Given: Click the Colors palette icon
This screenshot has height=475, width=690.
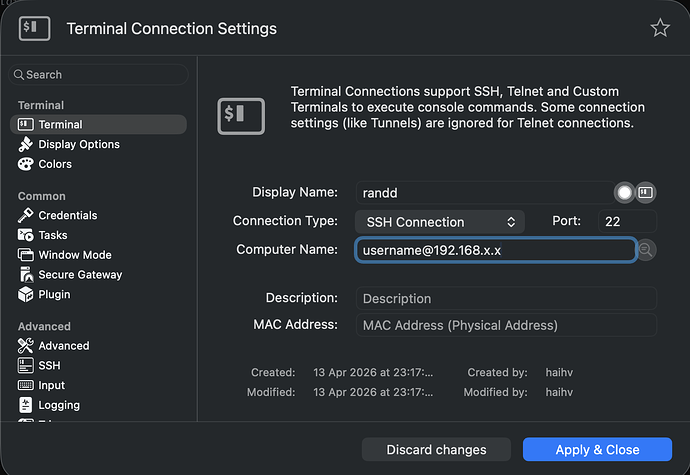Looking at the screenshot, I should (26, 164).
